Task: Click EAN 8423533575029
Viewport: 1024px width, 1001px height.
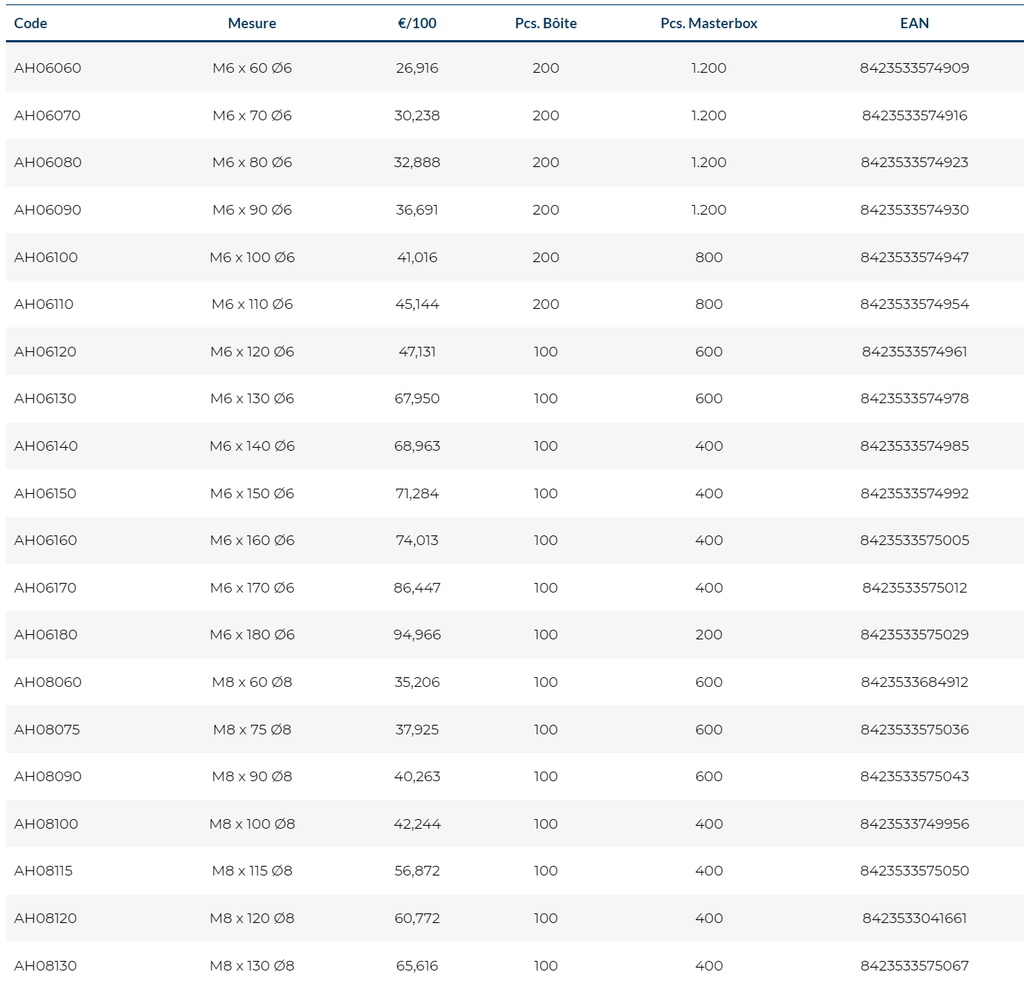Action: coord(914,635)
